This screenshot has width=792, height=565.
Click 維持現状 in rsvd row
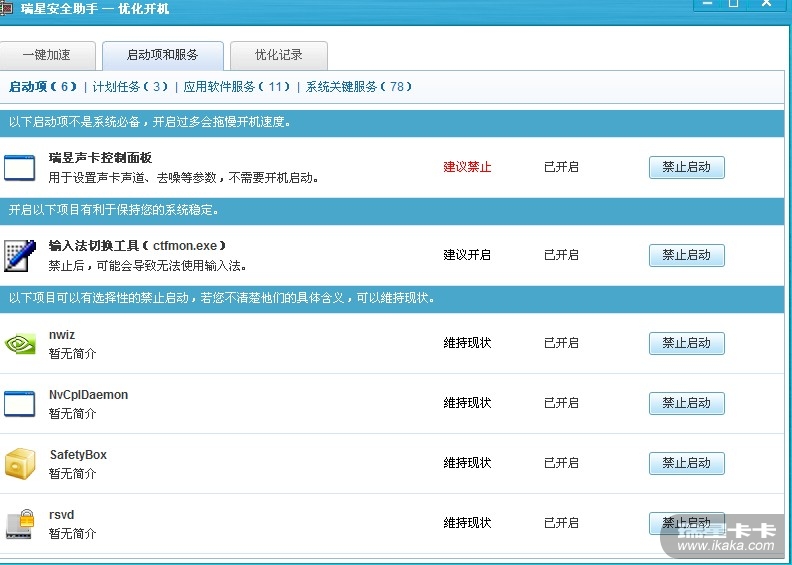467,523
